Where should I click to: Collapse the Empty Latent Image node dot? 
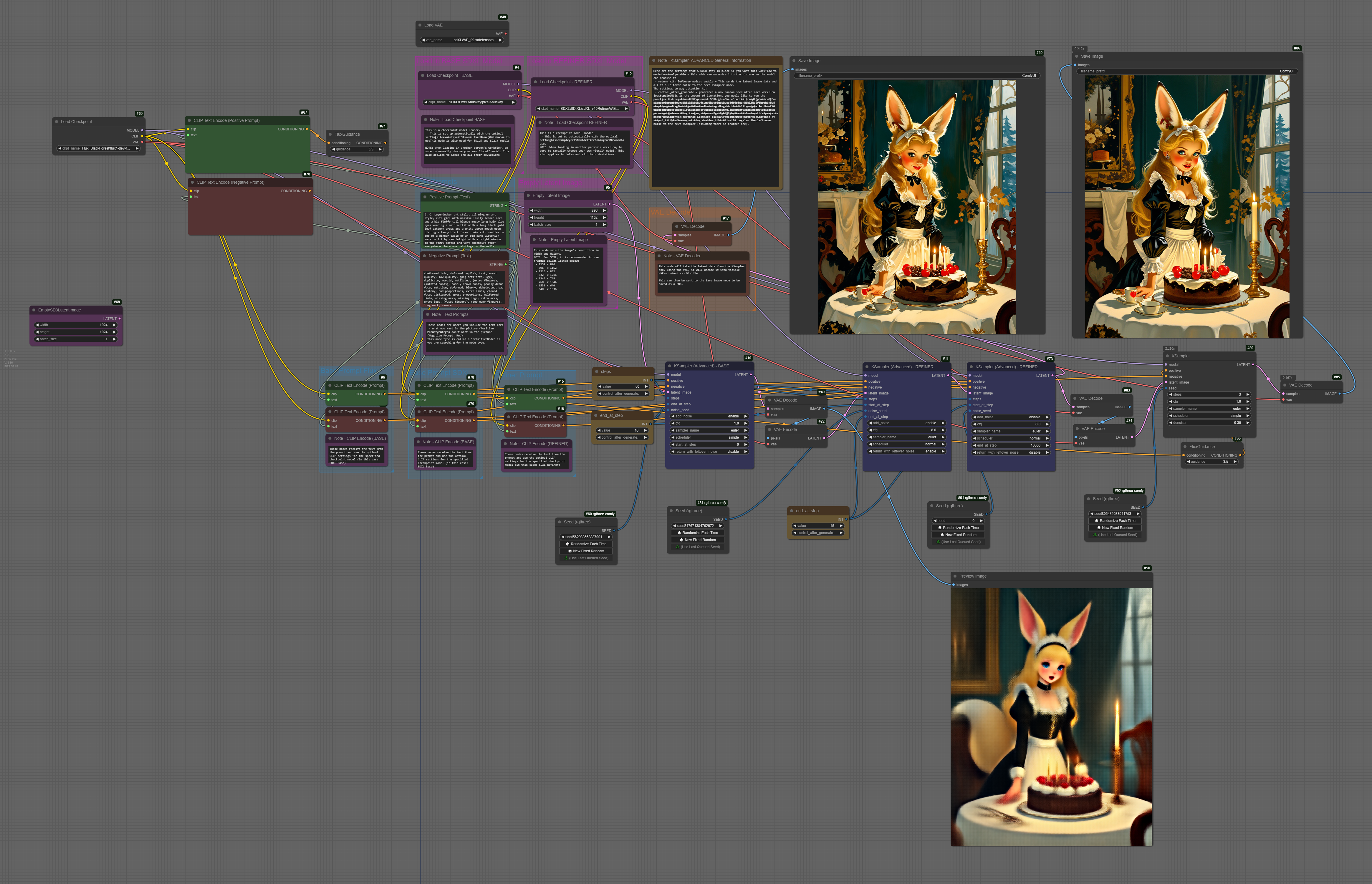[x=527, y=196]
